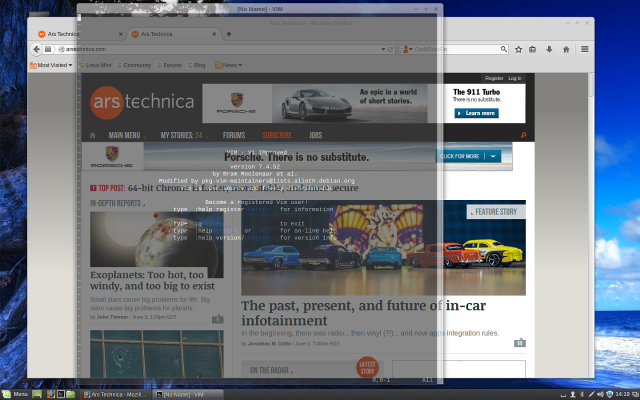The width and height of the screenshot is (640, 400).
Task: Click the Firefox back arrow button
Action: click(36, 49)
